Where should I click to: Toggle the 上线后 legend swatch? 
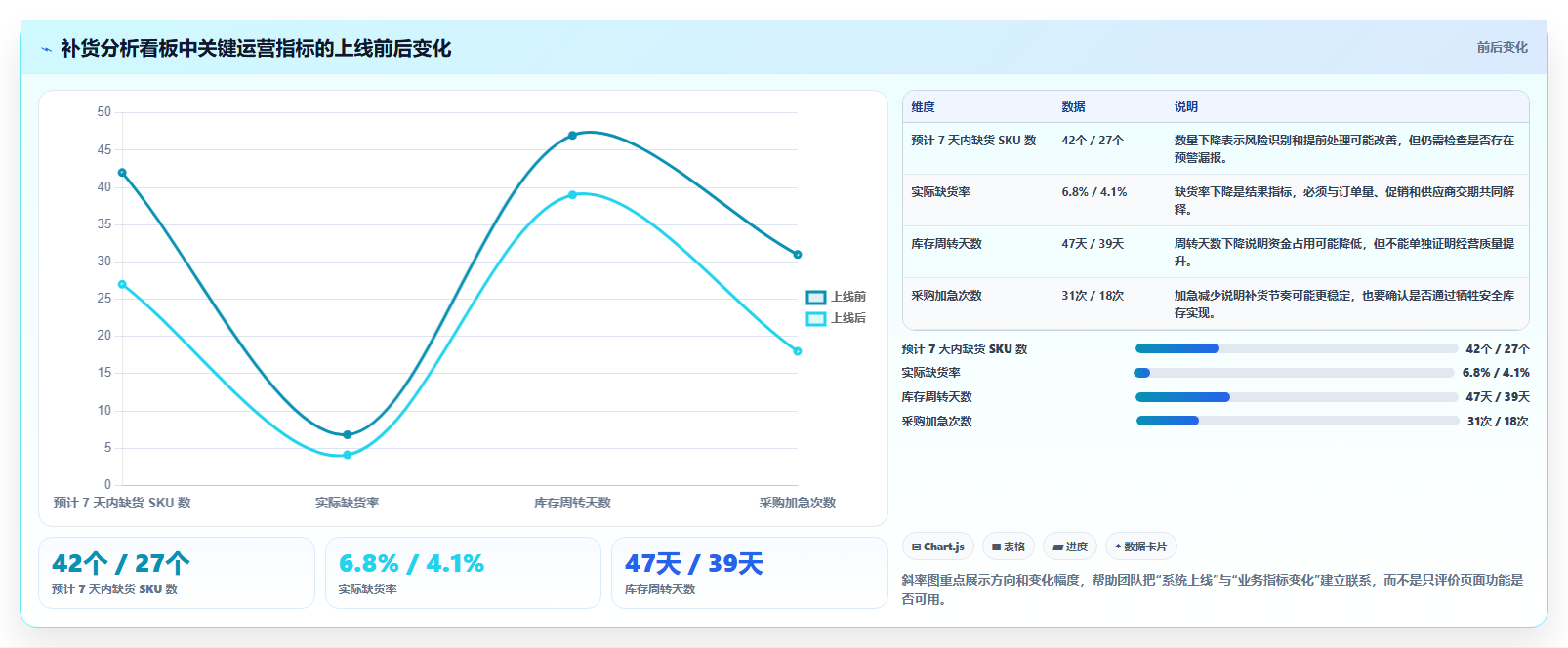[816, 318]
